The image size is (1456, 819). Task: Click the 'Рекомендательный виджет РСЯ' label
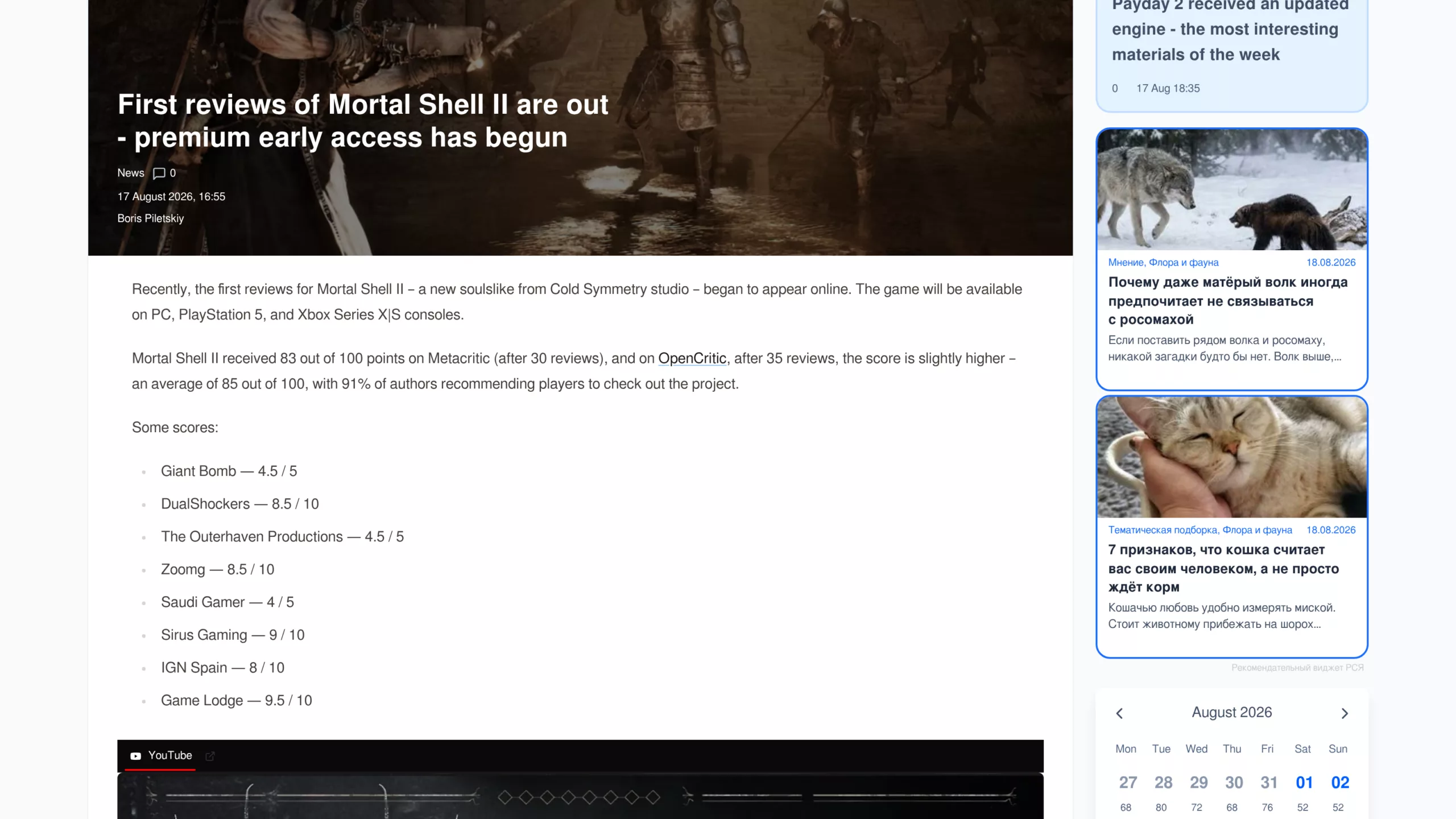(1297, 668)
